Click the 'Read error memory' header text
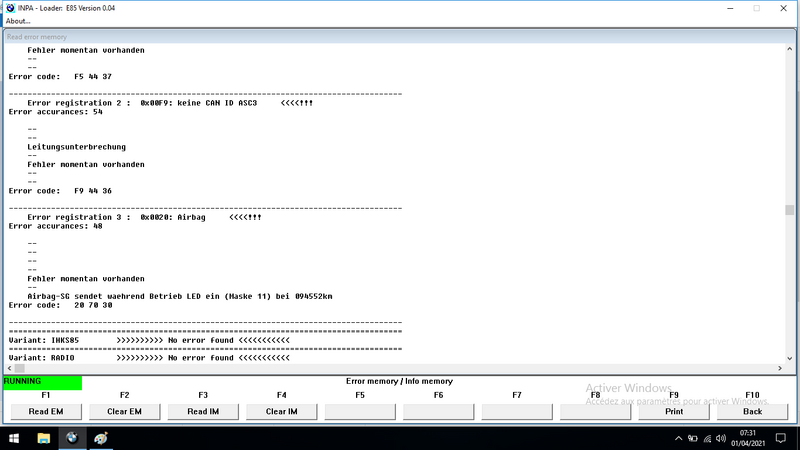This screenshot has width=800, height=450. (x=37, y=37)
